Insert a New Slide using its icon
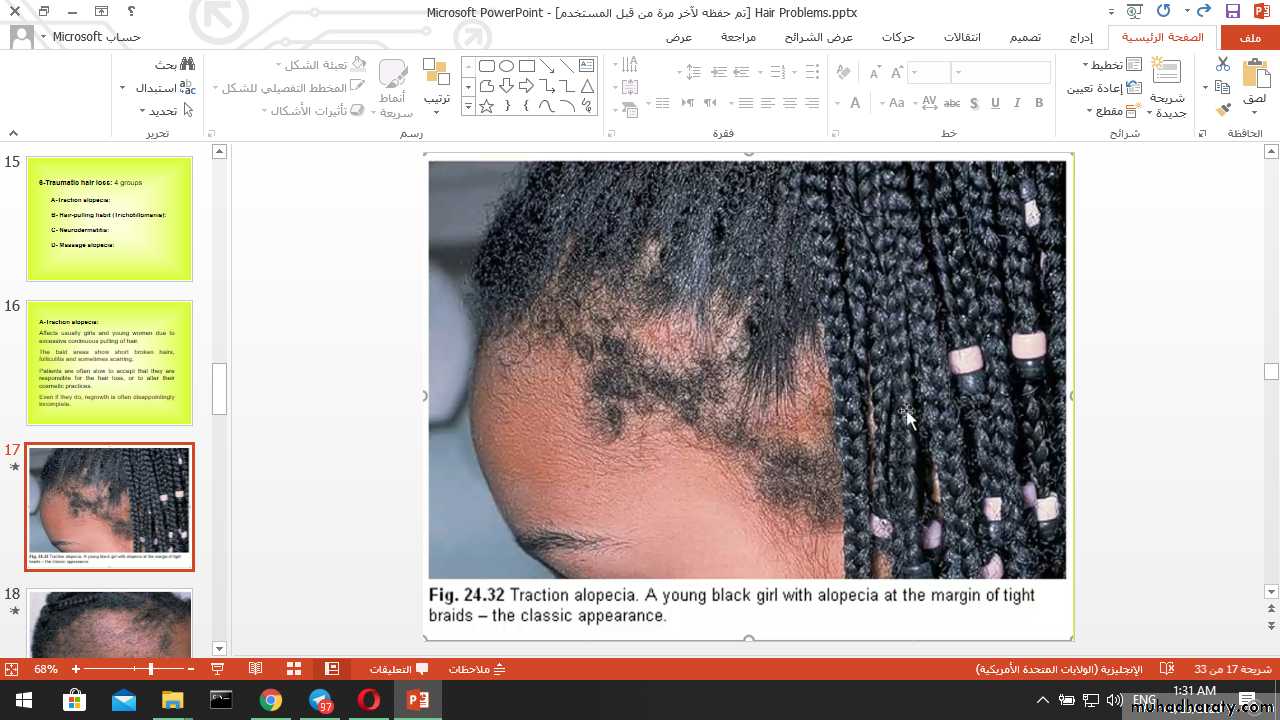This screenshot has width=1280, height=720. 1166,72
